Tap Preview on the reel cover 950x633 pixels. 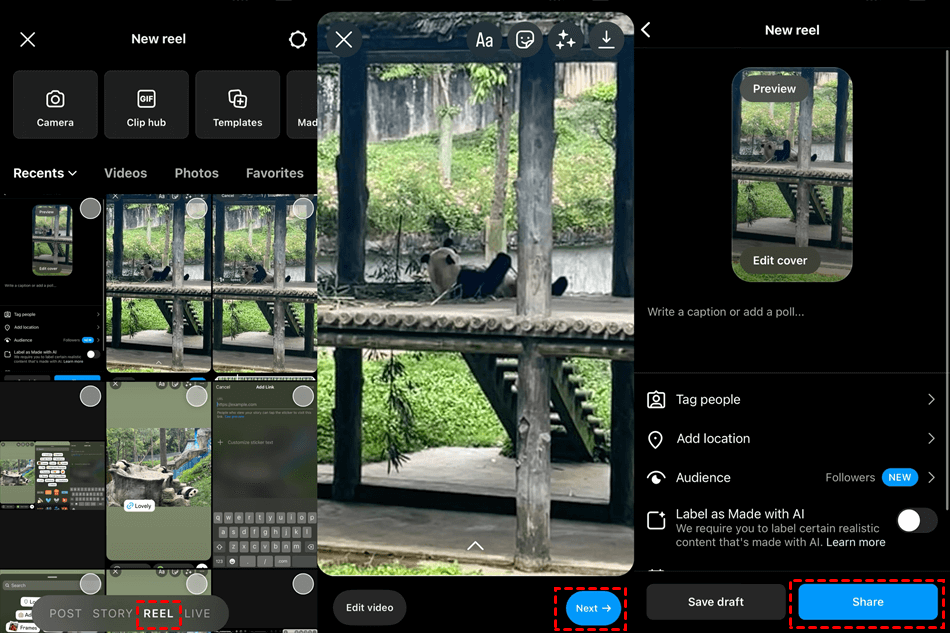[774, 88]
